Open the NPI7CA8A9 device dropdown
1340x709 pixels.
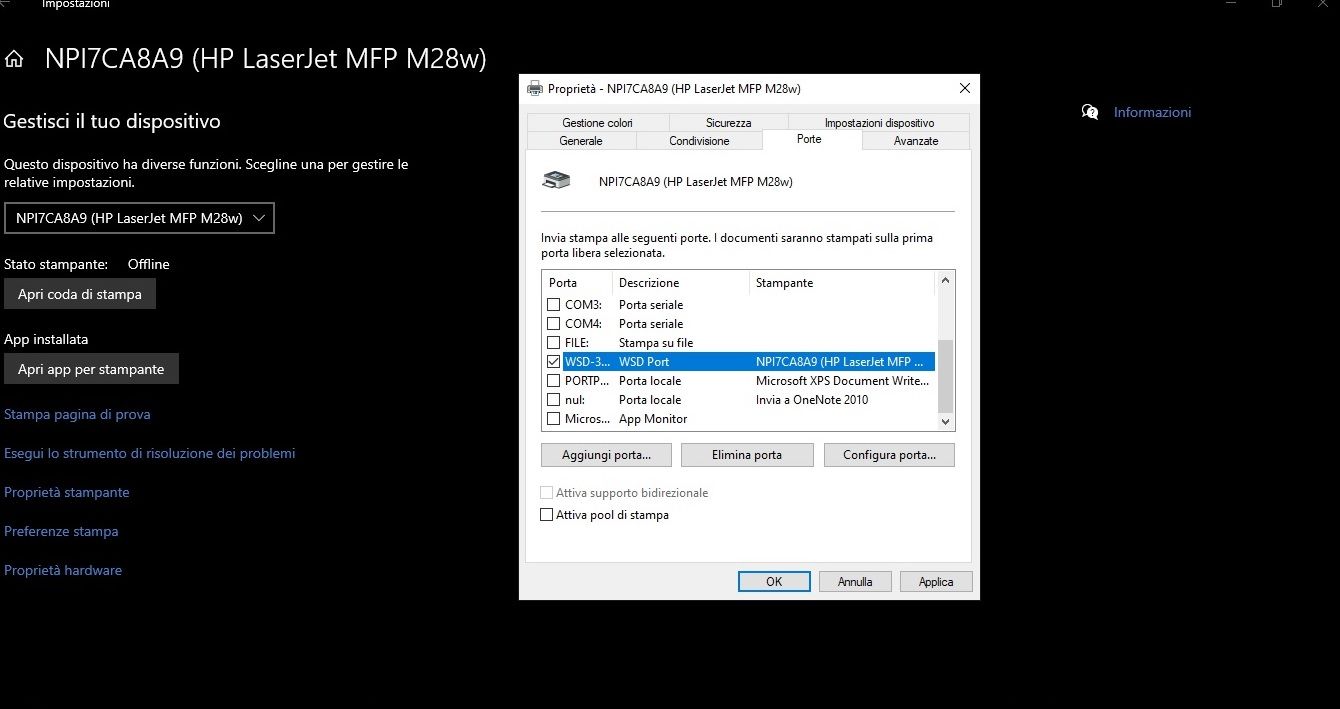tap(139, 218)
